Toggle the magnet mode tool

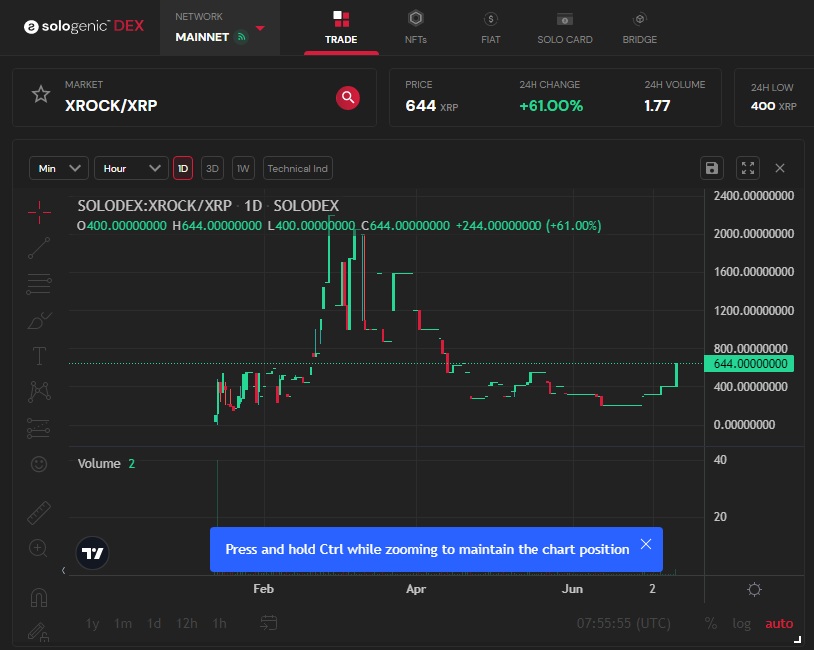39,597
